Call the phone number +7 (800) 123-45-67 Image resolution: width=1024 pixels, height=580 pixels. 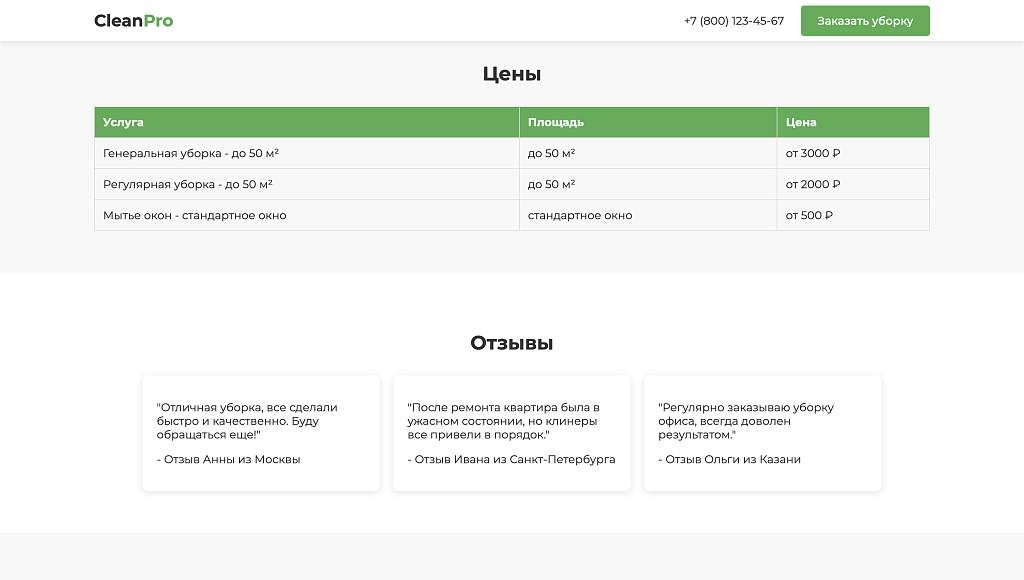click(733, 20)
